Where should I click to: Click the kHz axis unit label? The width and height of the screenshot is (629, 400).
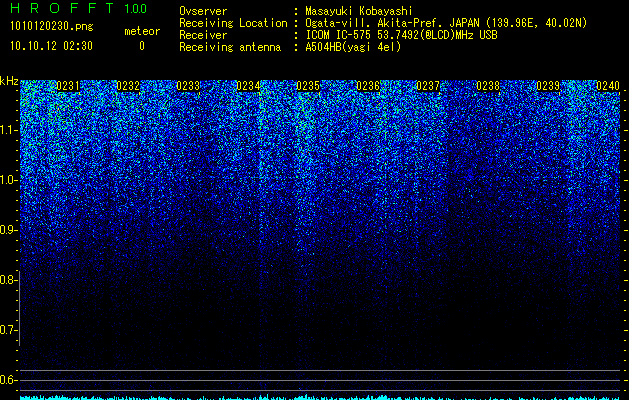click(x=9, y=81)
